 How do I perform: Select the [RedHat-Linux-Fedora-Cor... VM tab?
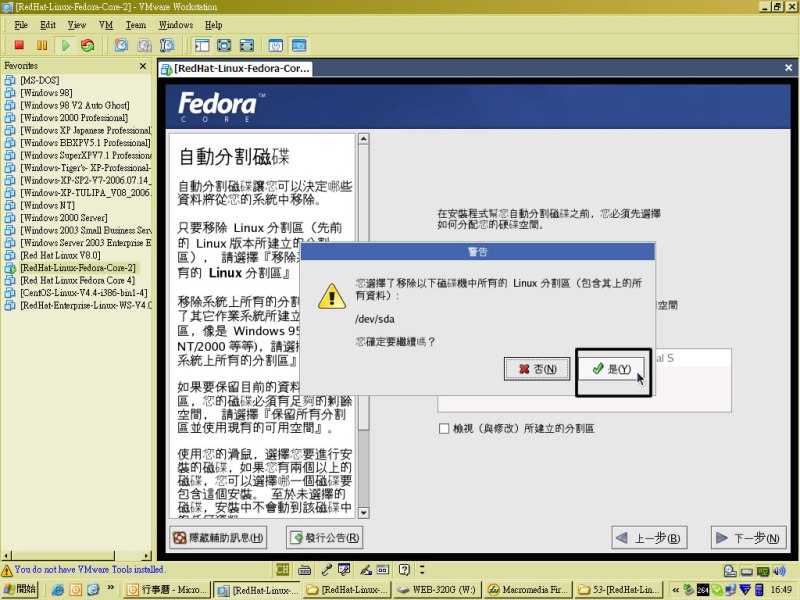(235, 68)
